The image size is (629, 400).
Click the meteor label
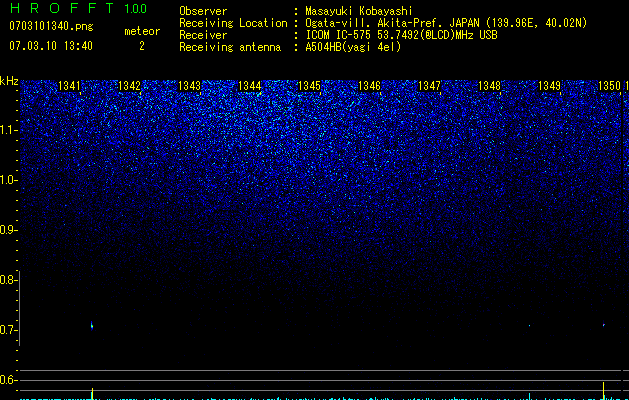(142, 31)
